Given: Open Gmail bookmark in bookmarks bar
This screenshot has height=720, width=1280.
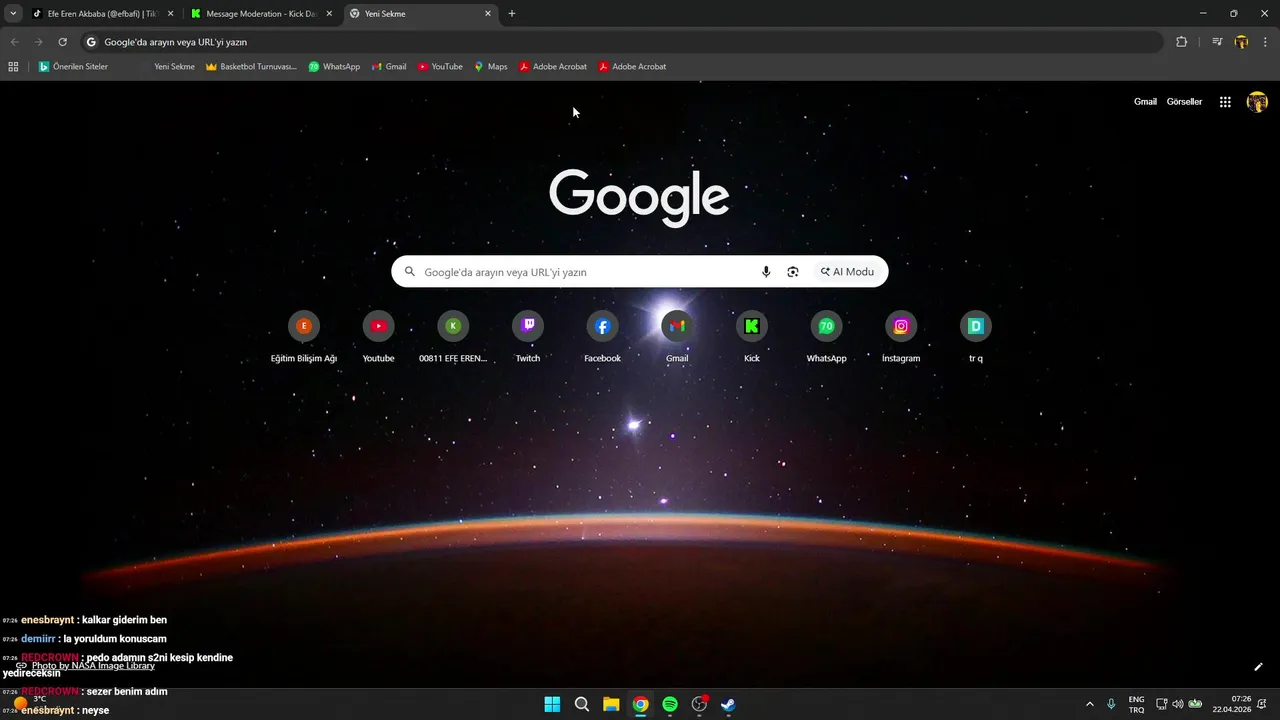Looking at the screenshot, I should pyautogui.click(x=388, y=67).
